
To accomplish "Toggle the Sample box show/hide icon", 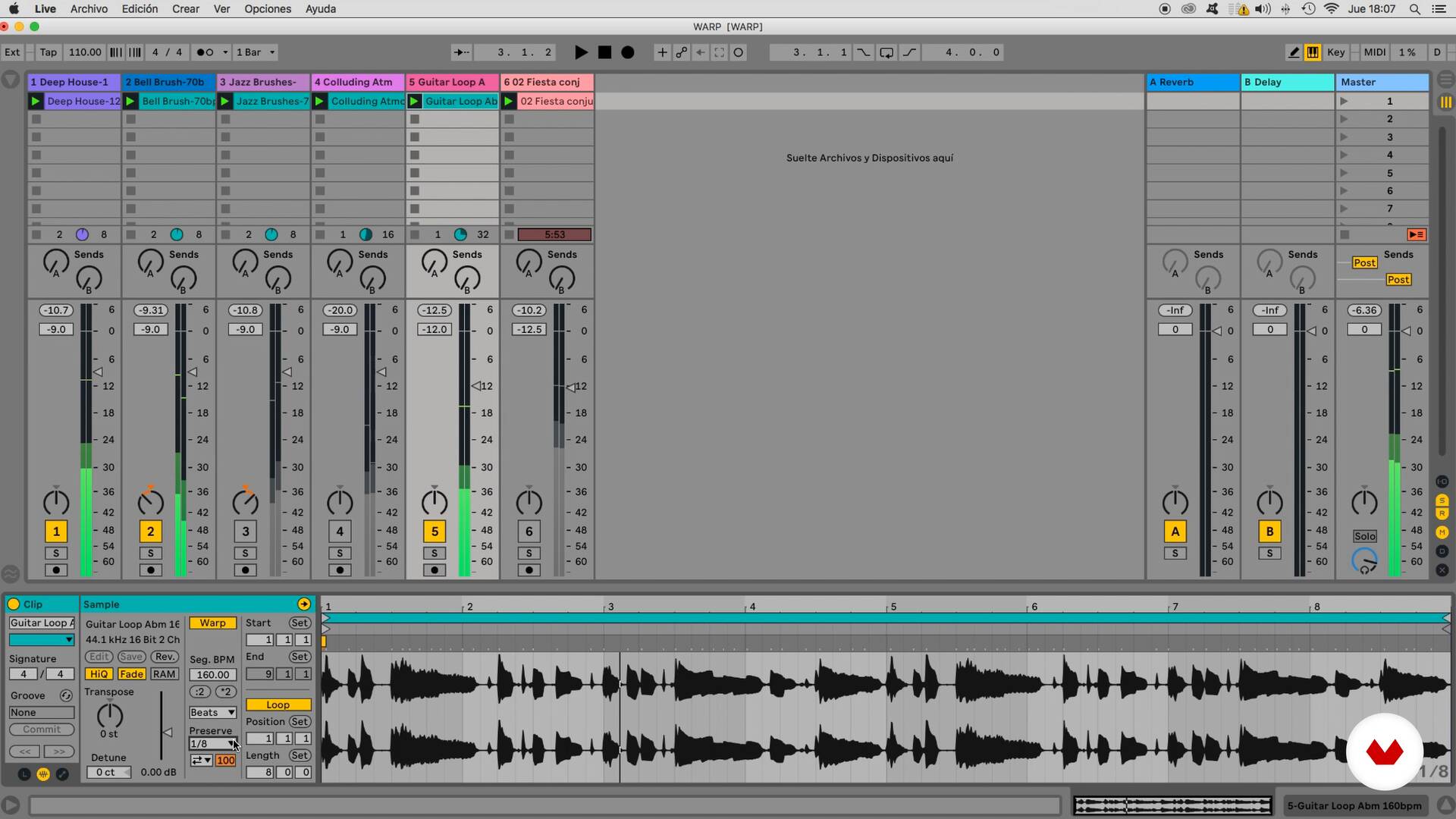I will pyautogui.click(x=43, y=773).
